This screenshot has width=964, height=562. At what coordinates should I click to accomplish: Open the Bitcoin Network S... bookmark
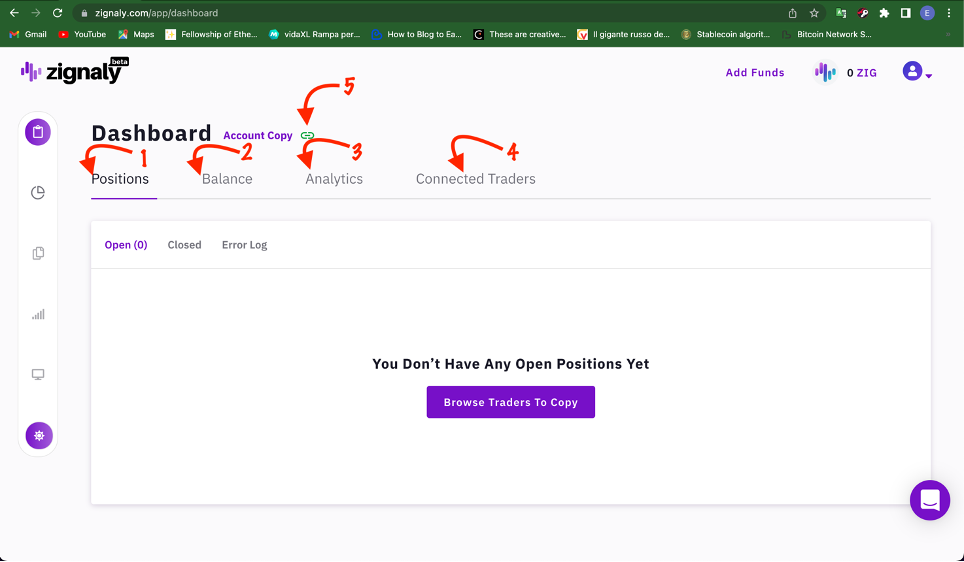pos(827,34)
